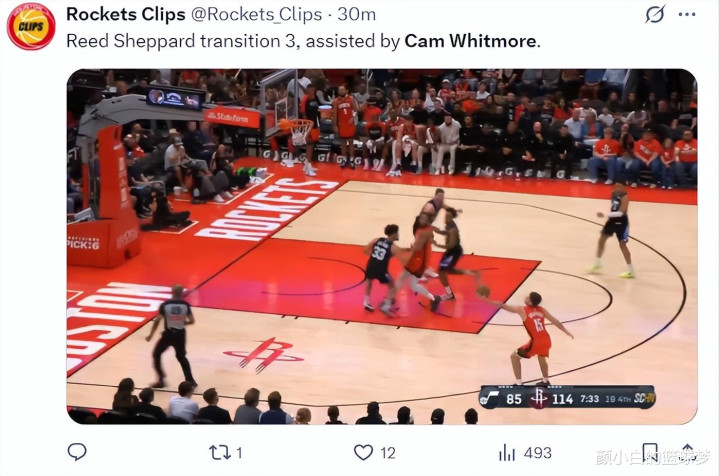Retweet the post using the arrows icon
Screen dimensions: 719x476
pos(220,453)
